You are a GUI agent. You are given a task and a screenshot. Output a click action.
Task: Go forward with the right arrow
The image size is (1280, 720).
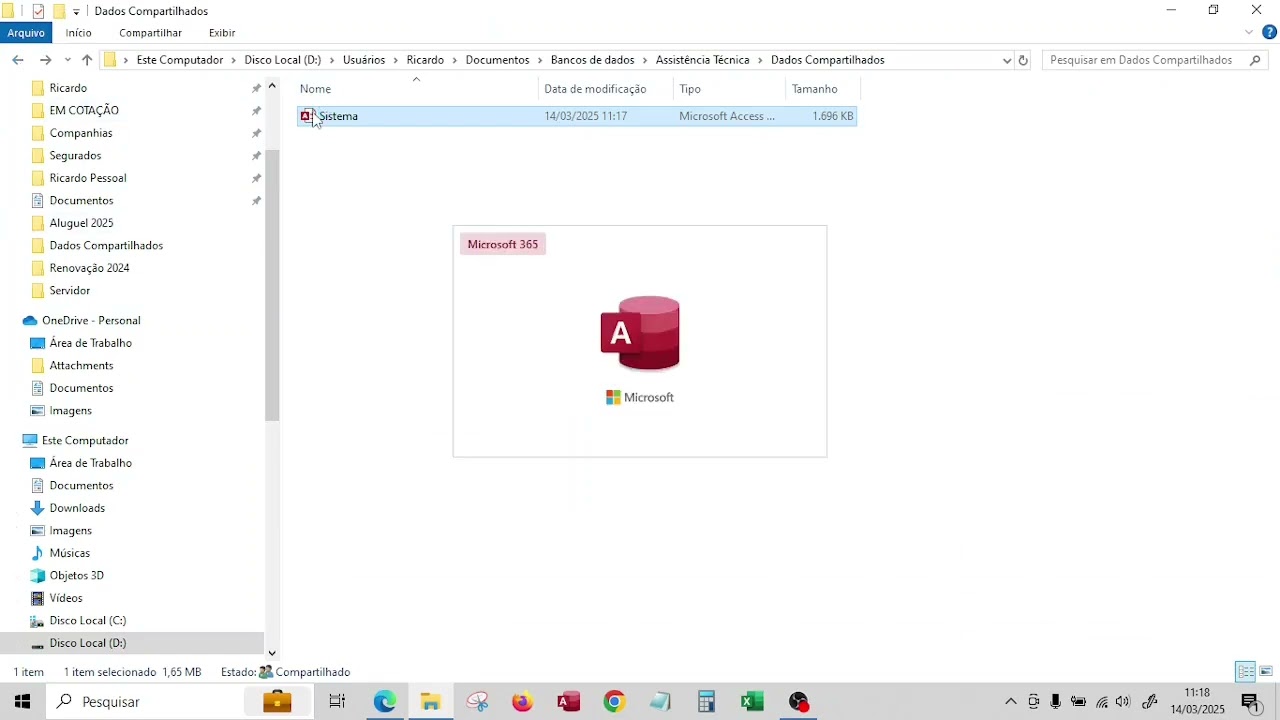click(45, 60)
